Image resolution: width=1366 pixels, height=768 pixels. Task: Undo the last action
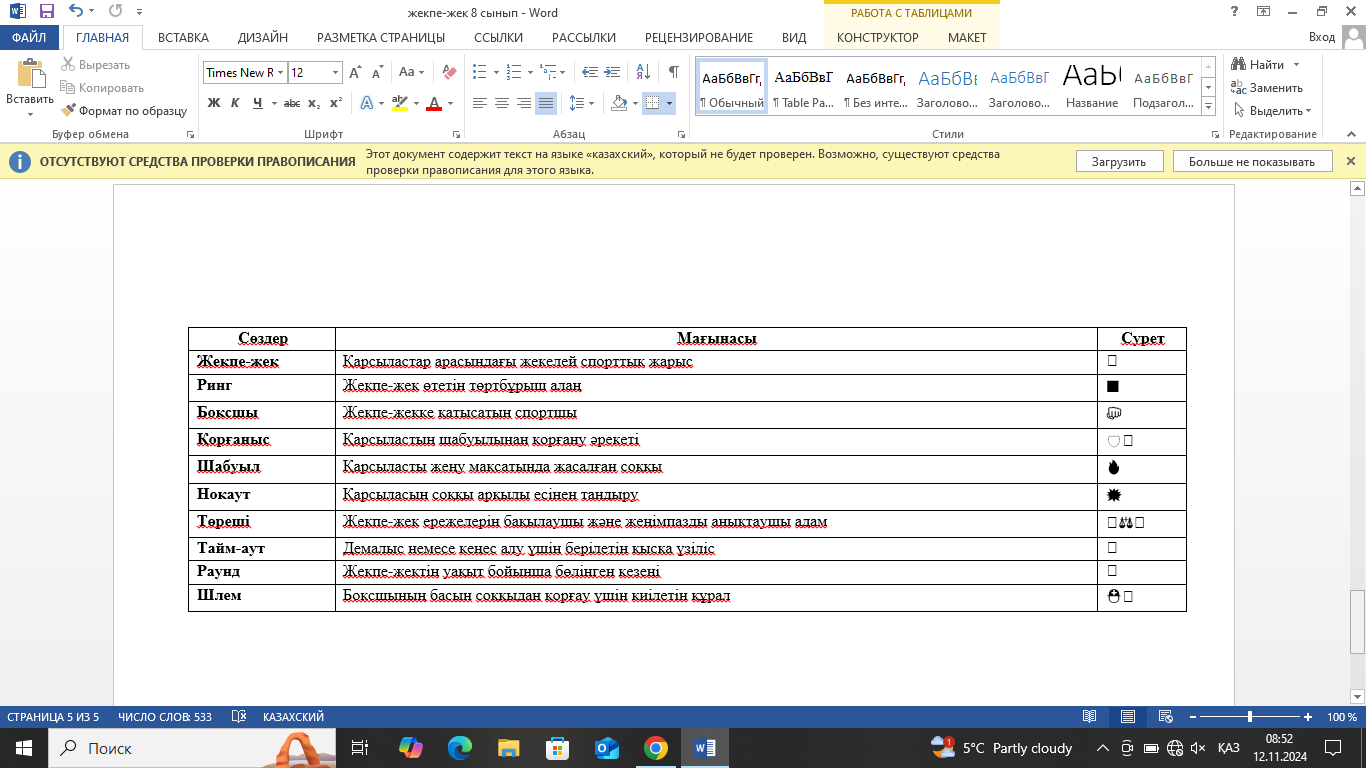pyautogui.click(x=77, y=12)
